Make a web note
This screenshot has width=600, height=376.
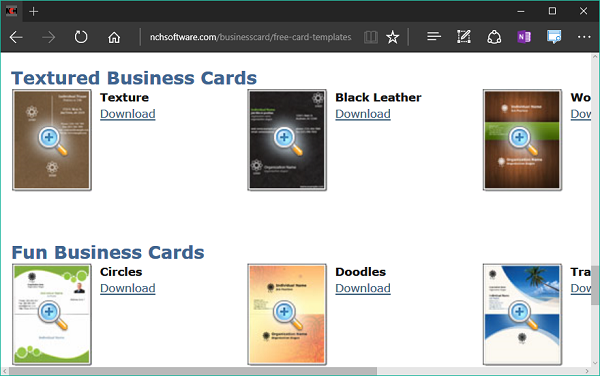[x=464, y=37]
